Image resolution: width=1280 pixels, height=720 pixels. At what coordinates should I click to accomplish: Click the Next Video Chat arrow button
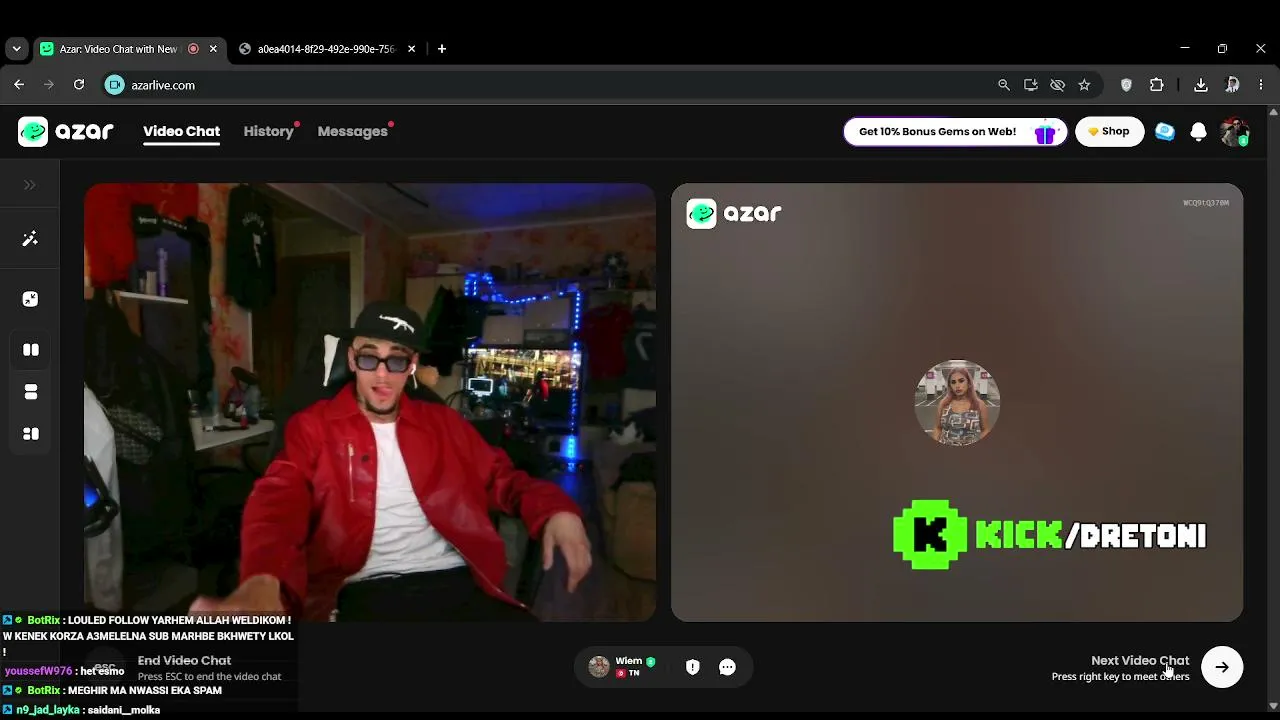tap(1222, 667)
